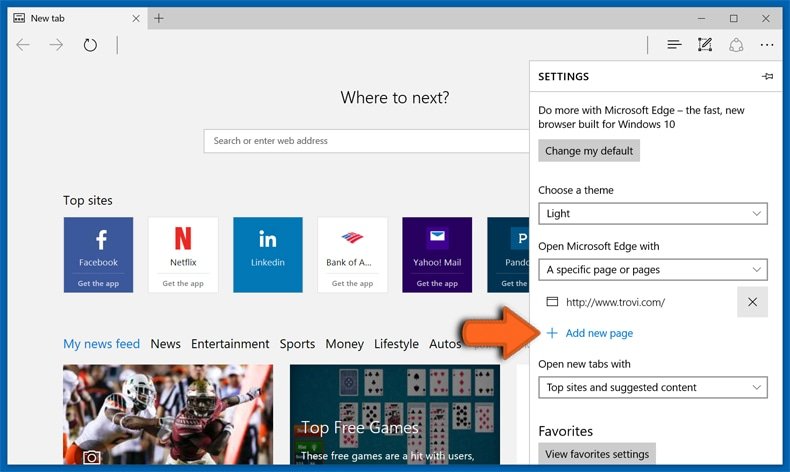Switch to the Sports tab
This screenshot has width=790, height=472.
297,344
